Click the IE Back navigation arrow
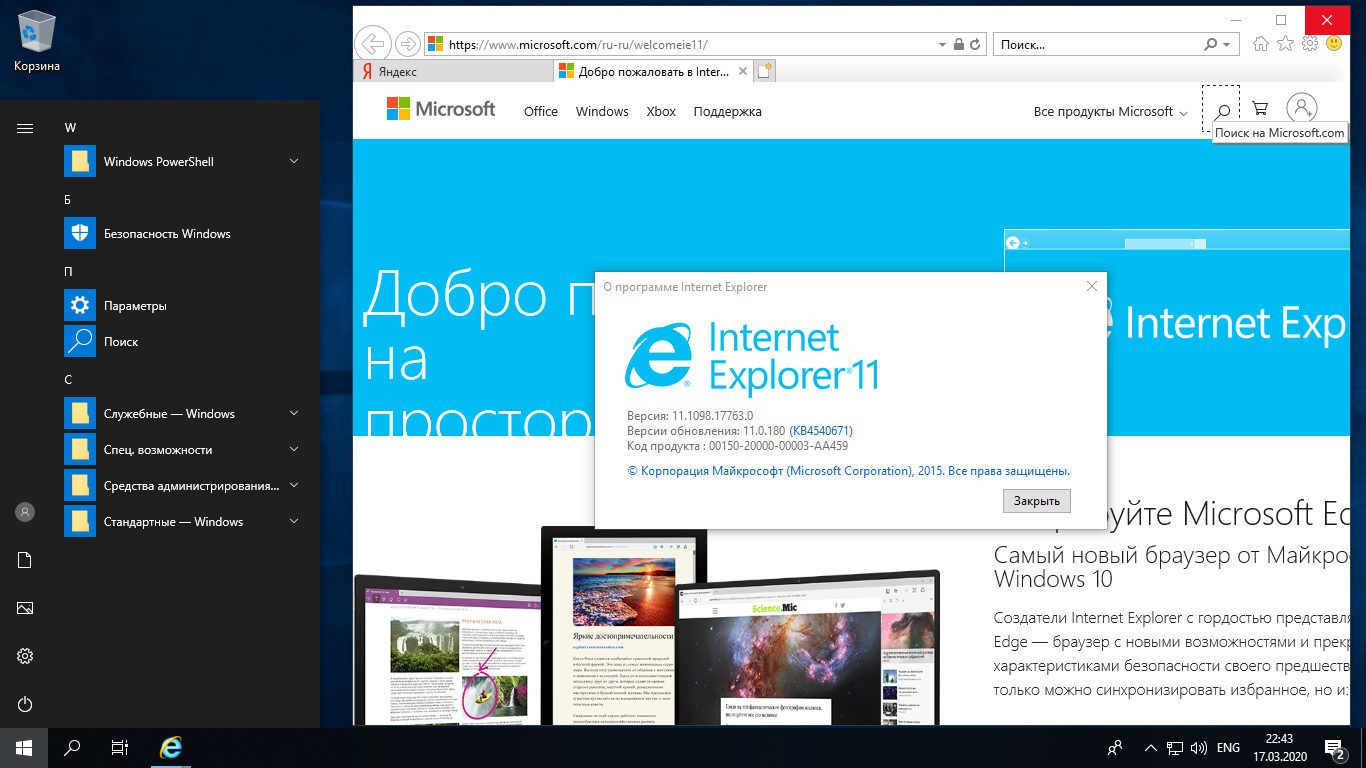Screen dimensions: 1366x768 (373, 44)
